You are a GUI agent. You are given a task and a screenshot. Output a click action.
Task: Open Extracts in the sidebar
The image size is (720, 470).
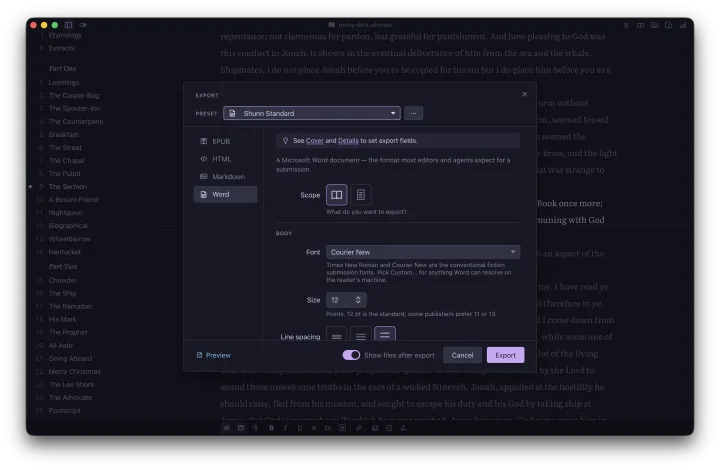[x=61, y=48]
